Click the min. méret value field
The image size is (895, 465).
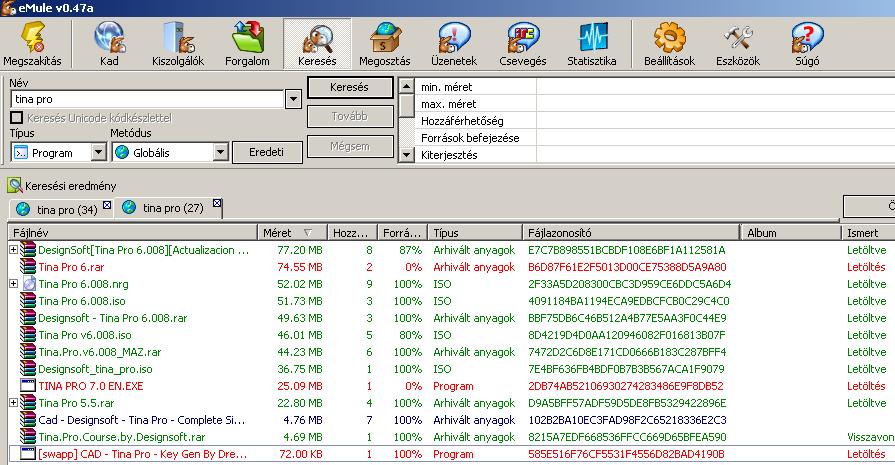click(715, 87)
